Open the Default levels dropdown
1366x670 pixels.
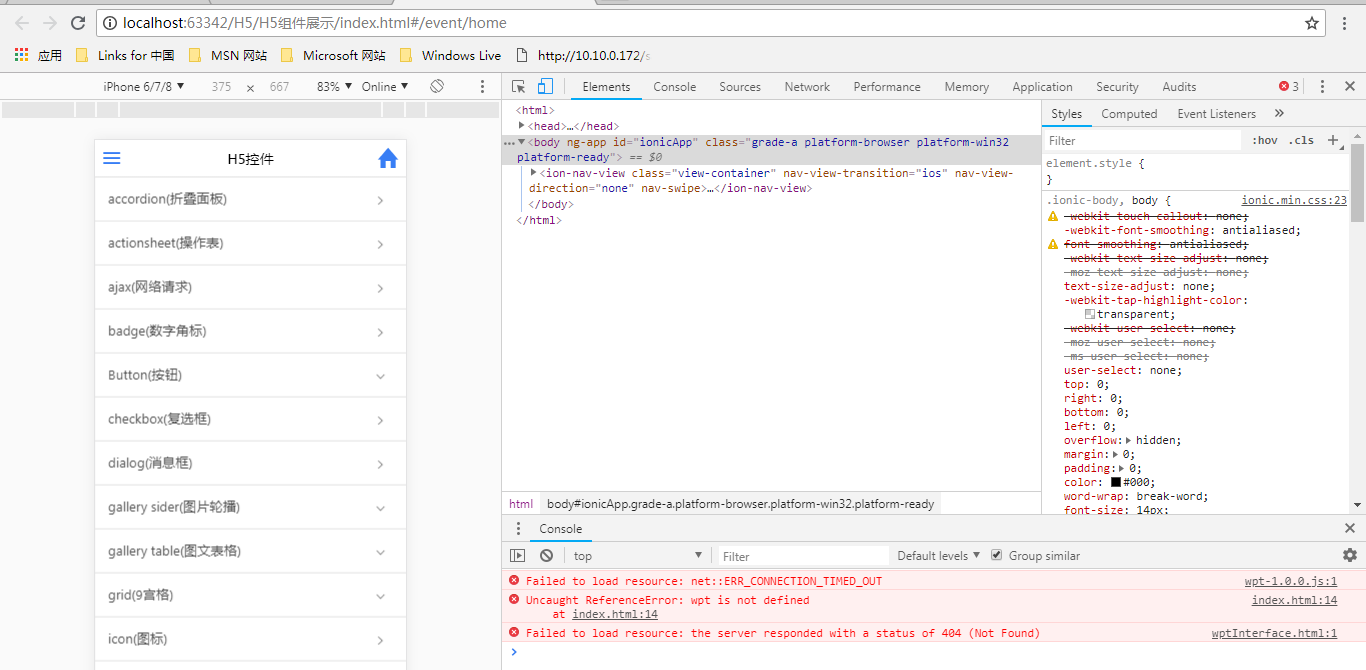[x=939, y=556]
